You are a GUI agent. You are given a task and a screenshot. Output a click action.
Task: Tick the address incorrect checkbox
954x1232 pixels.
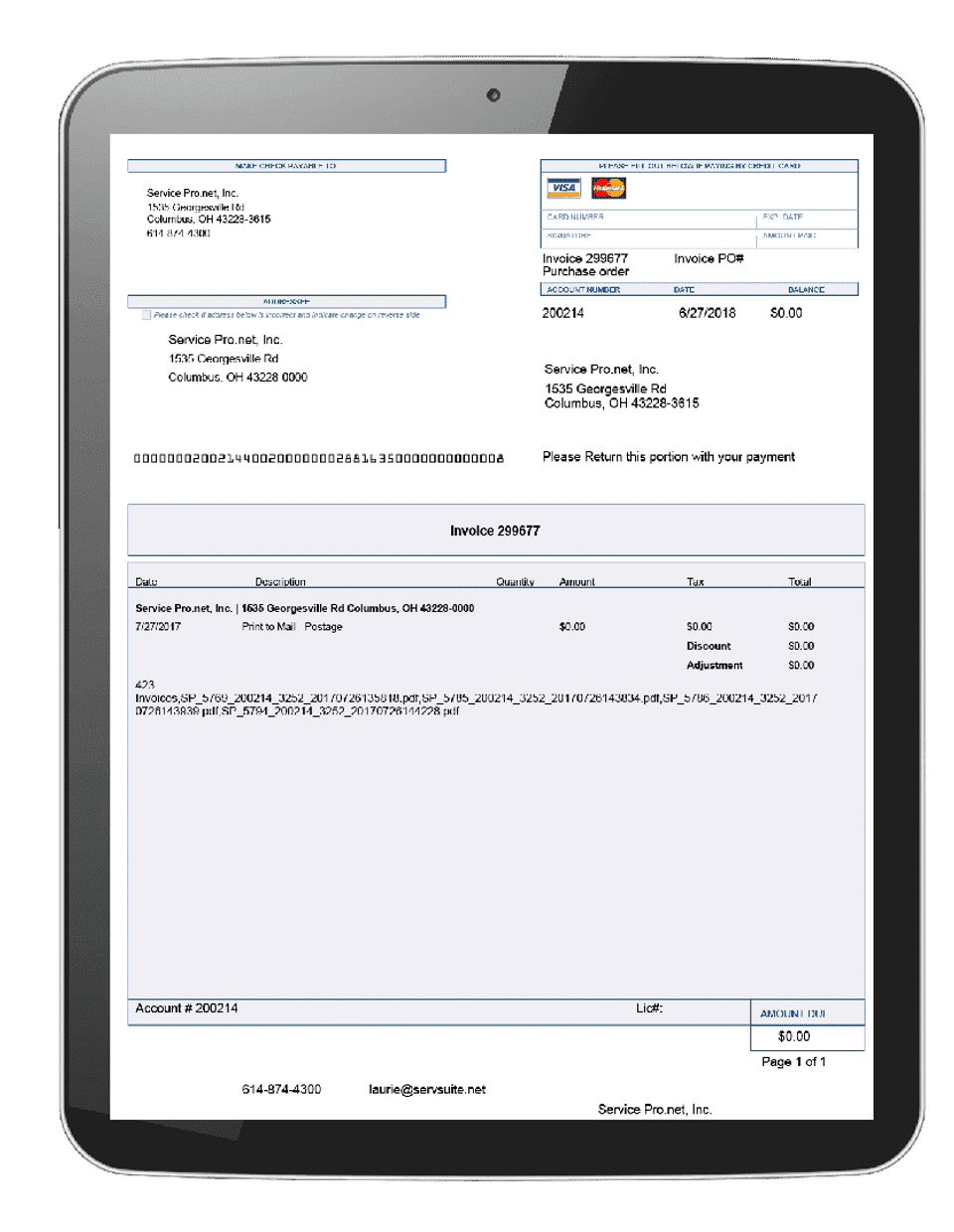tap(147, 315)
